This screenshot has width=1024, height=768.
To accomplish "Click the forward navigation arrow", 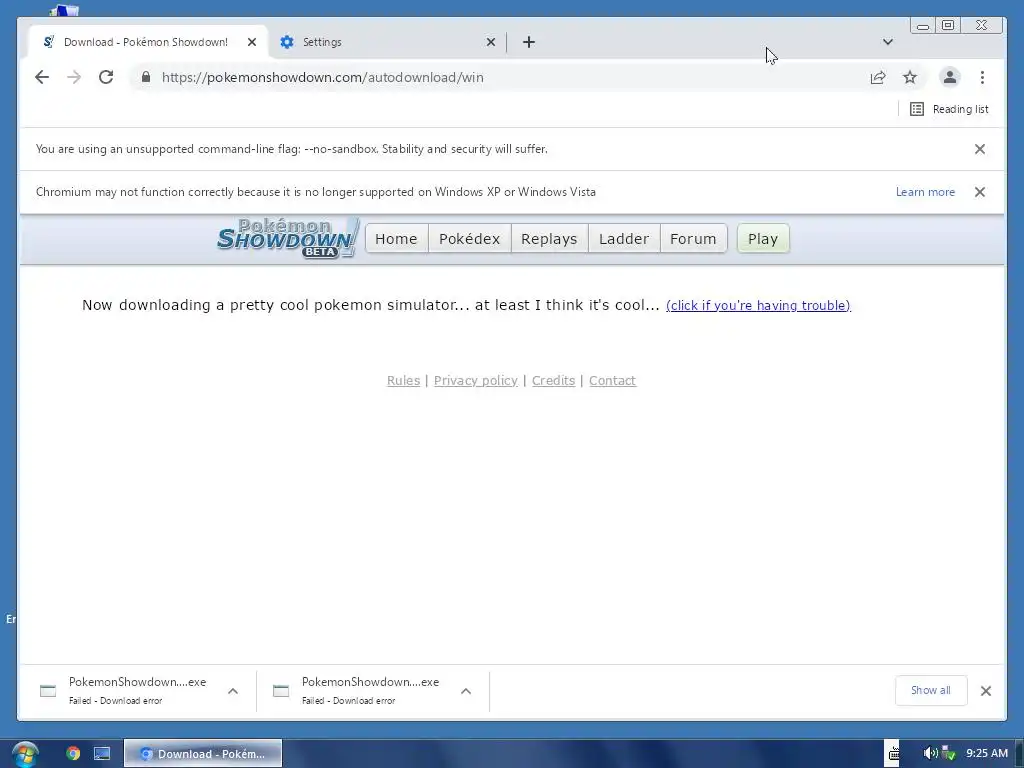I will point(74,77).
